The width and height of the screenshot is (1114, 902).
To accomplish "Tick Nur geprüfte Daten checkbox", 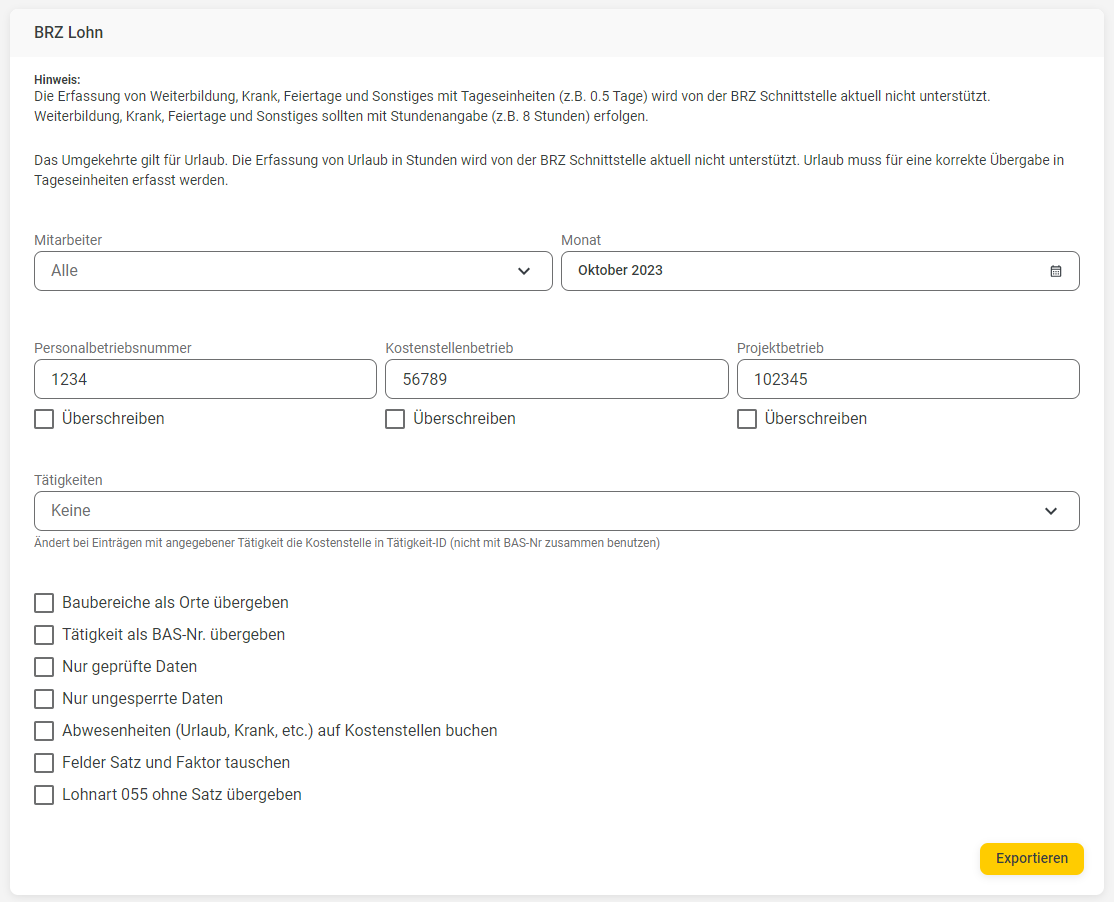I will [x=44, y=667].
